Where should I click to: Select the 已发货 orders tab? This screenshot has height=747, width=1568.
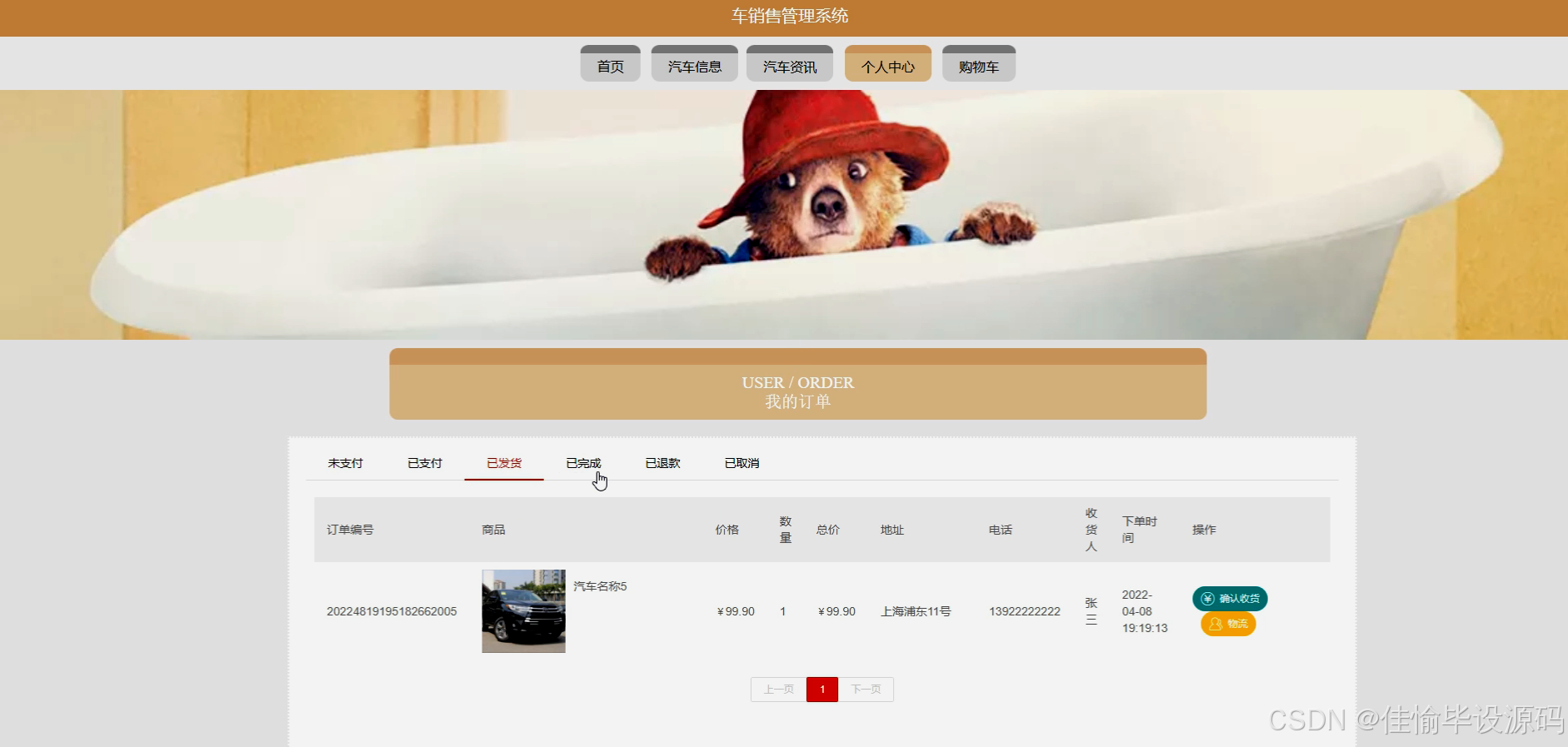pyautogui.click(x=504, y=463)
